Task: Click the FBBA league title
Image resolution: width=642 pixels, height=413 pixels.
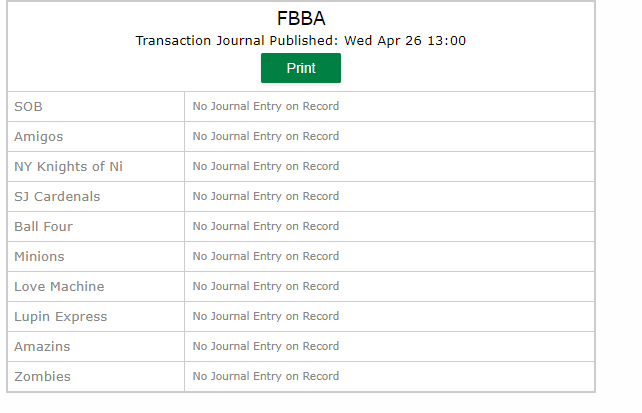Action: click(x=301, y=18)
